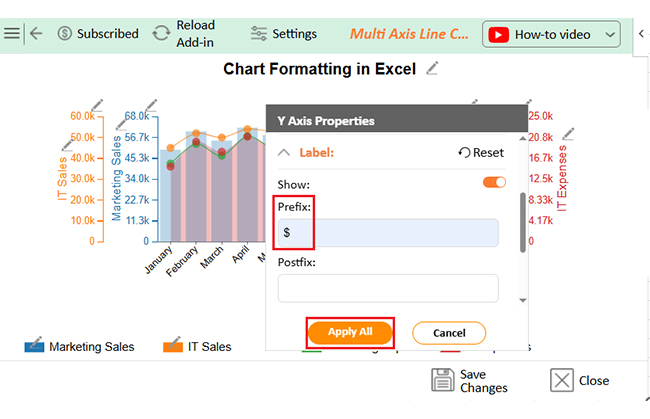Click the Reset button

pos(481,153)
